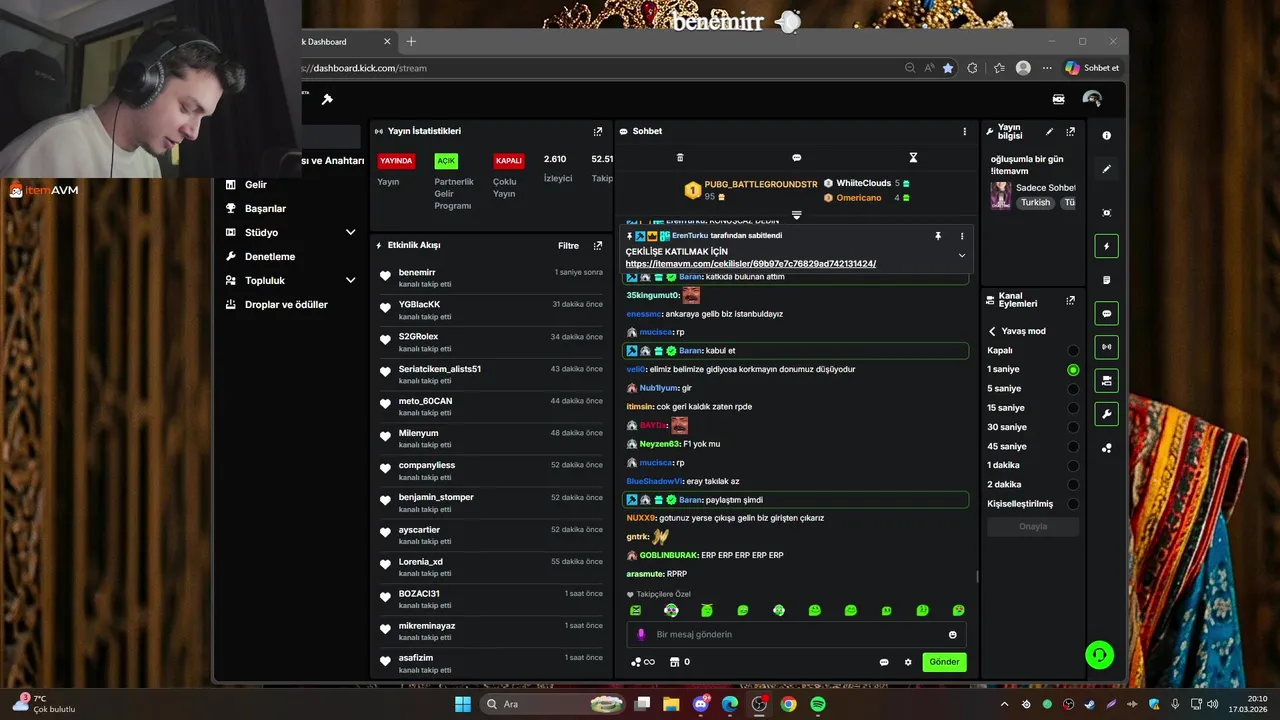Select the pencil edit icon in right sidebar
Image resolution: width=1280 pixels, height=720 pixels.
pyautogui.click(x=1106, y=169)
